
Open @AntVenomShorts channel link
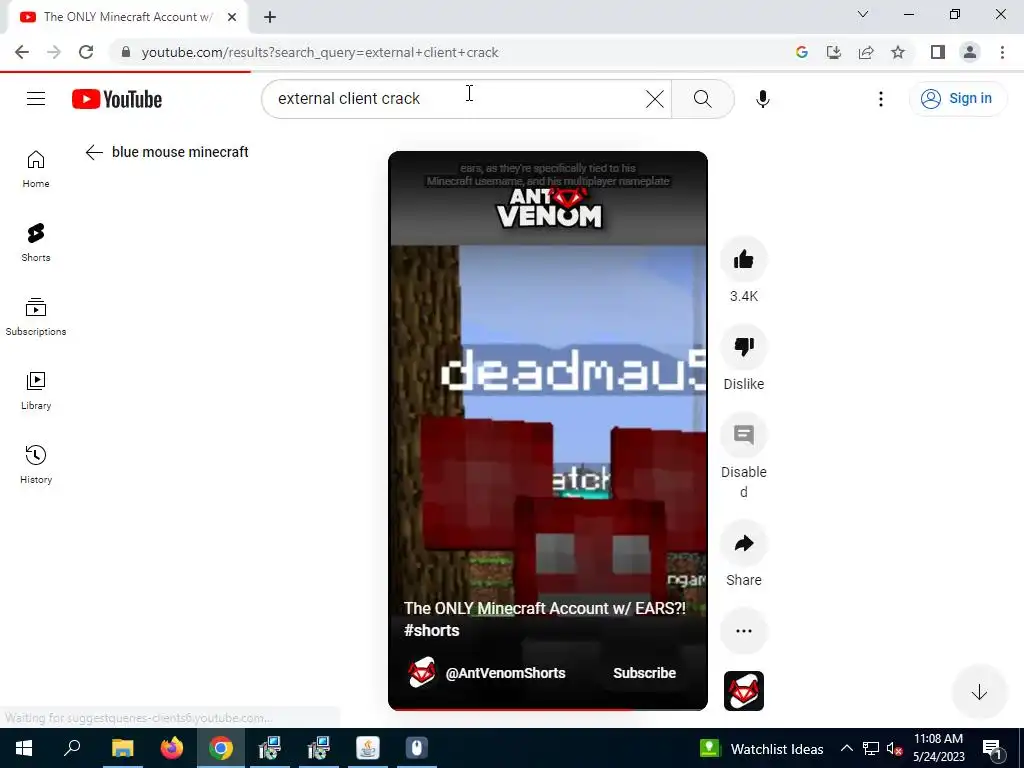(505, 673)
